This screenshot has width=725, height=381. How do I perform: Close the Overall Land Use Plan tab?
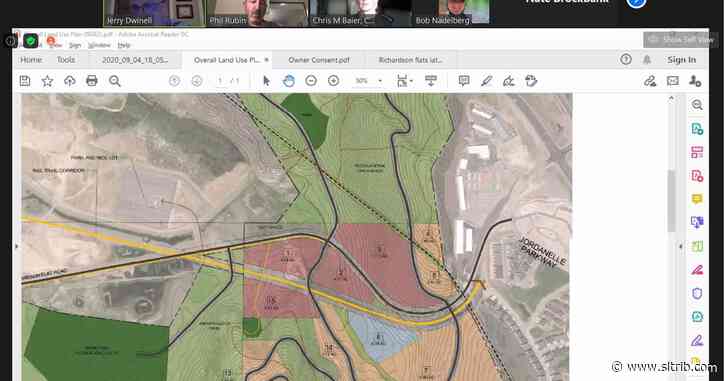(266, 60)
